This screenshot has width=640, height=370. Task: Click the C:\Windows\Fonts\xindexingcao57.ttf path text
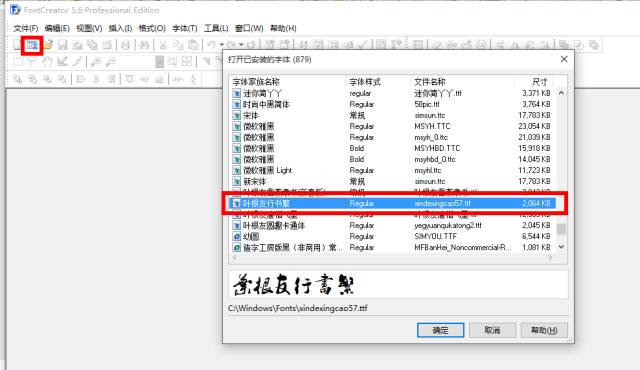(x=298, y=308)
